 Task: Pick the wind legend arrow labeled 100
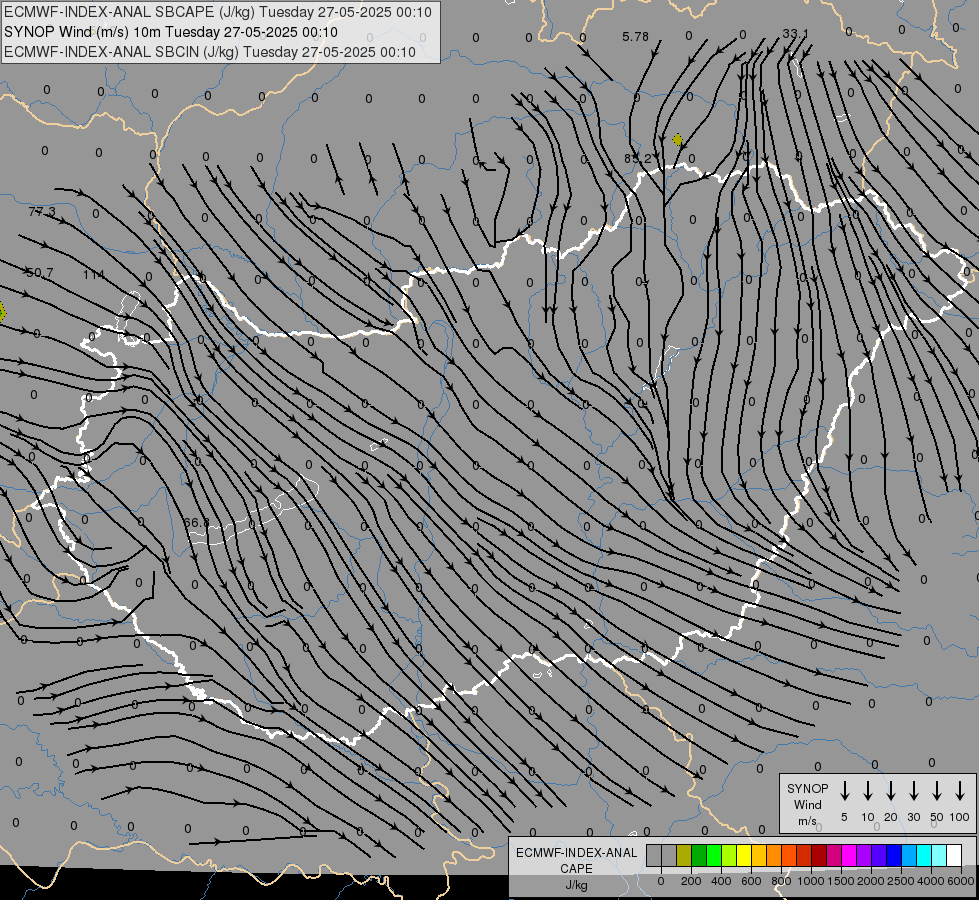960,791
